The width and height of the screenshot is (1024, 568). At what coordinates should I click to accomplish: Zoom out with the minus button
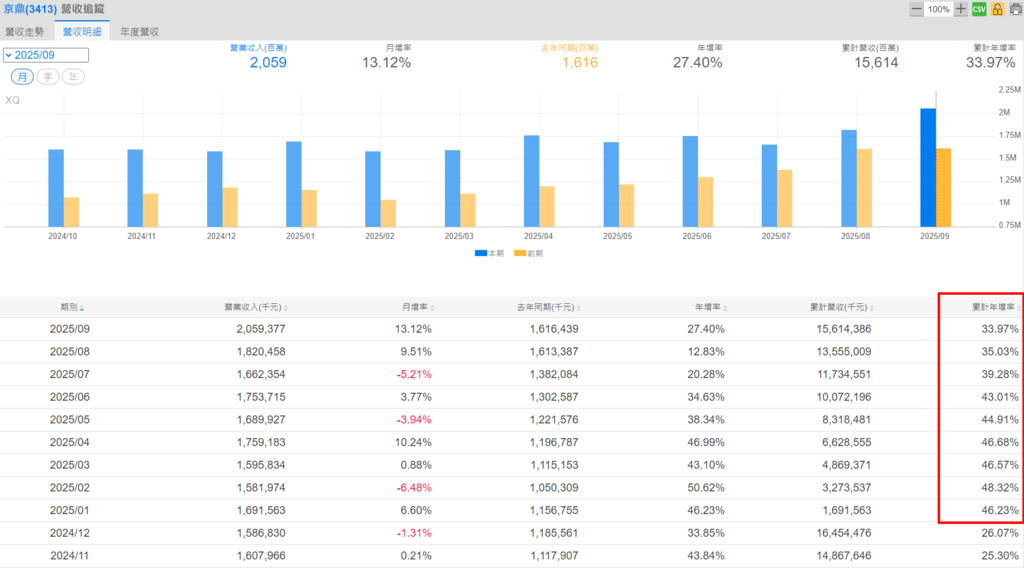(x=916, y=9)
